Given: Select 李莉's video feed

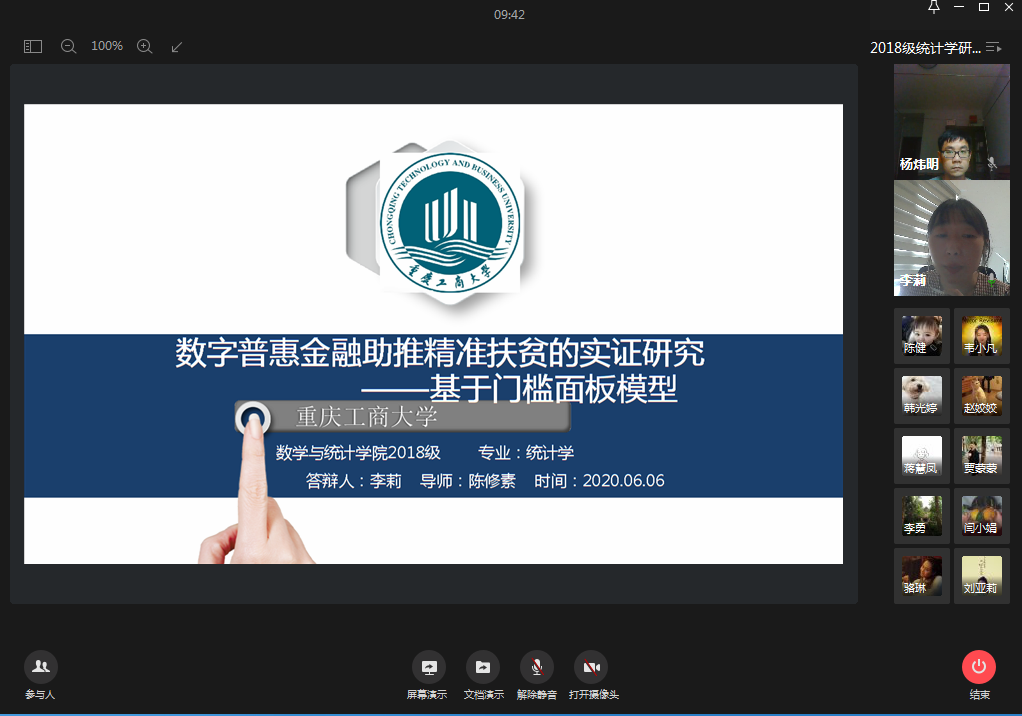Looking at the screenshot, I should [951, 238].
